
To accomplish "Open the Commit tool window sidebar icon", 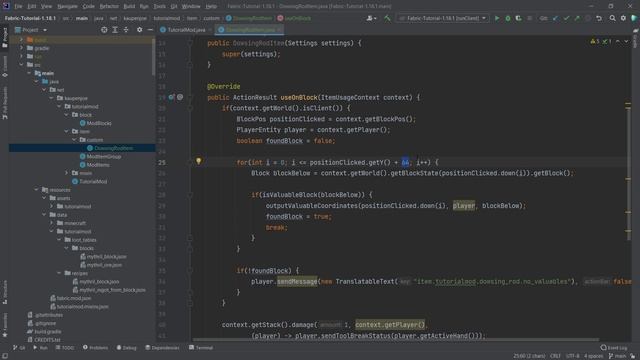I will coord(4,67).
